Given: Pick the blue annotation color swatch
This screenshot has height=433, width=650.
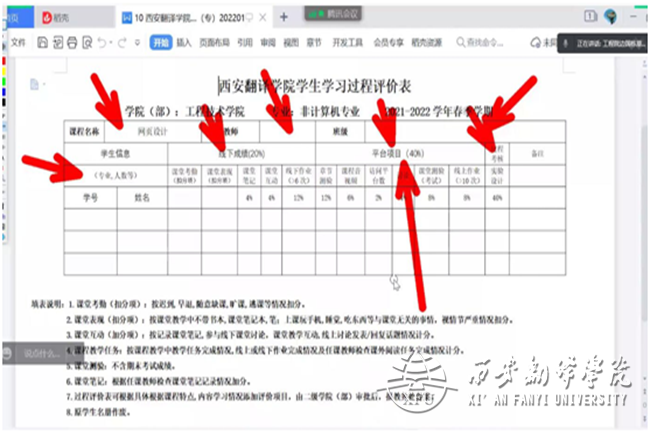Looking at the screenshot, I should click(4, 91).
